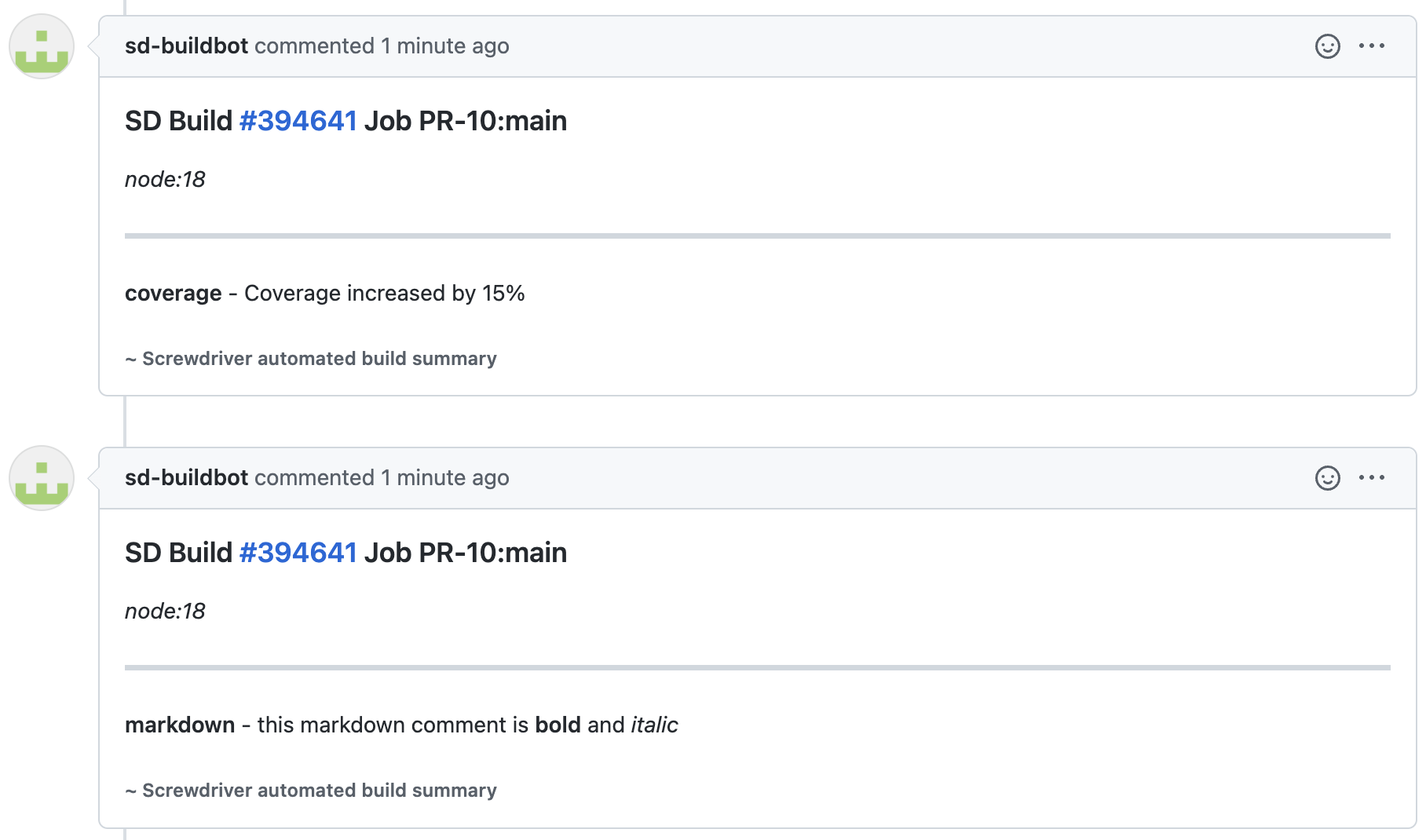Open options menu on coverage comment

[1372, 46]
